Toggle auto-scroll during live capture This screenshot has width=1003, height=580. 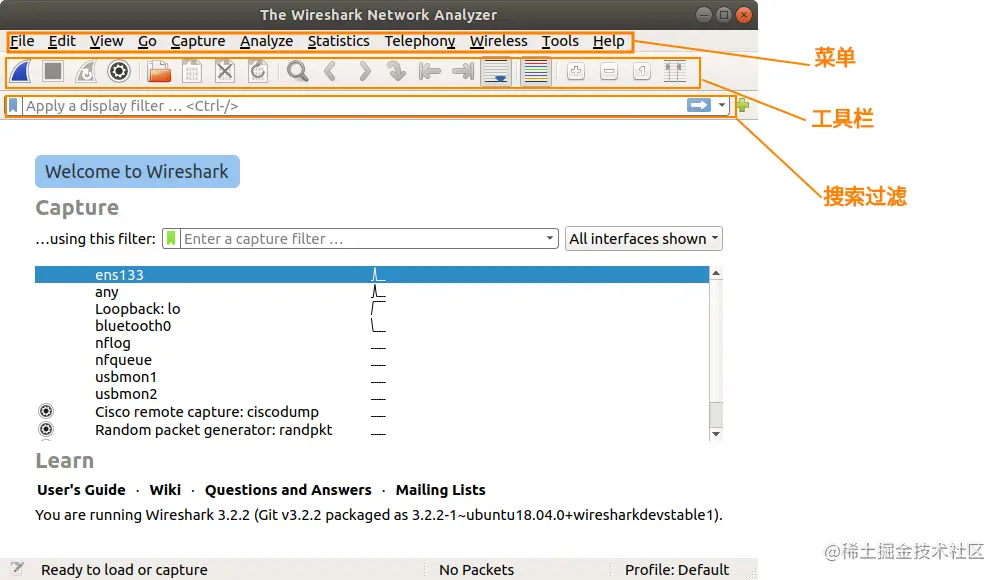click(x=496, y=72)
